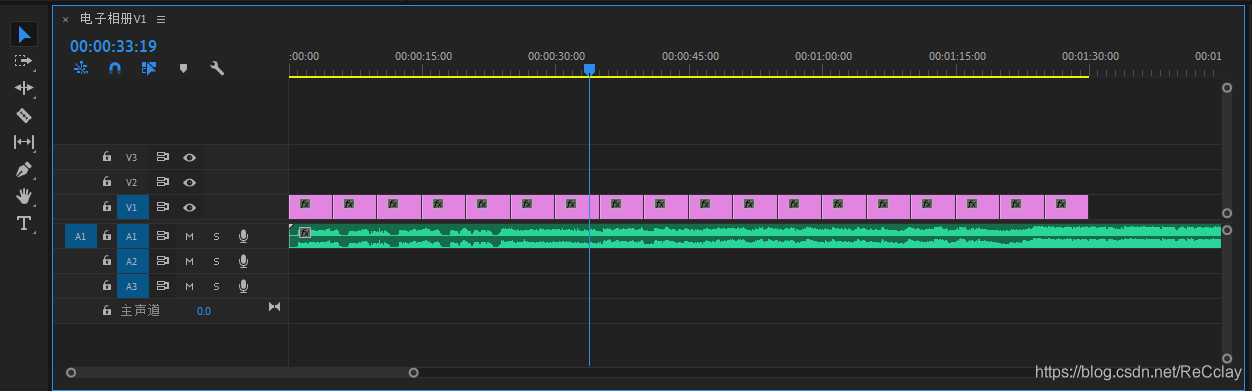Toggle A3 track targeting

click(x=132, y=286)
